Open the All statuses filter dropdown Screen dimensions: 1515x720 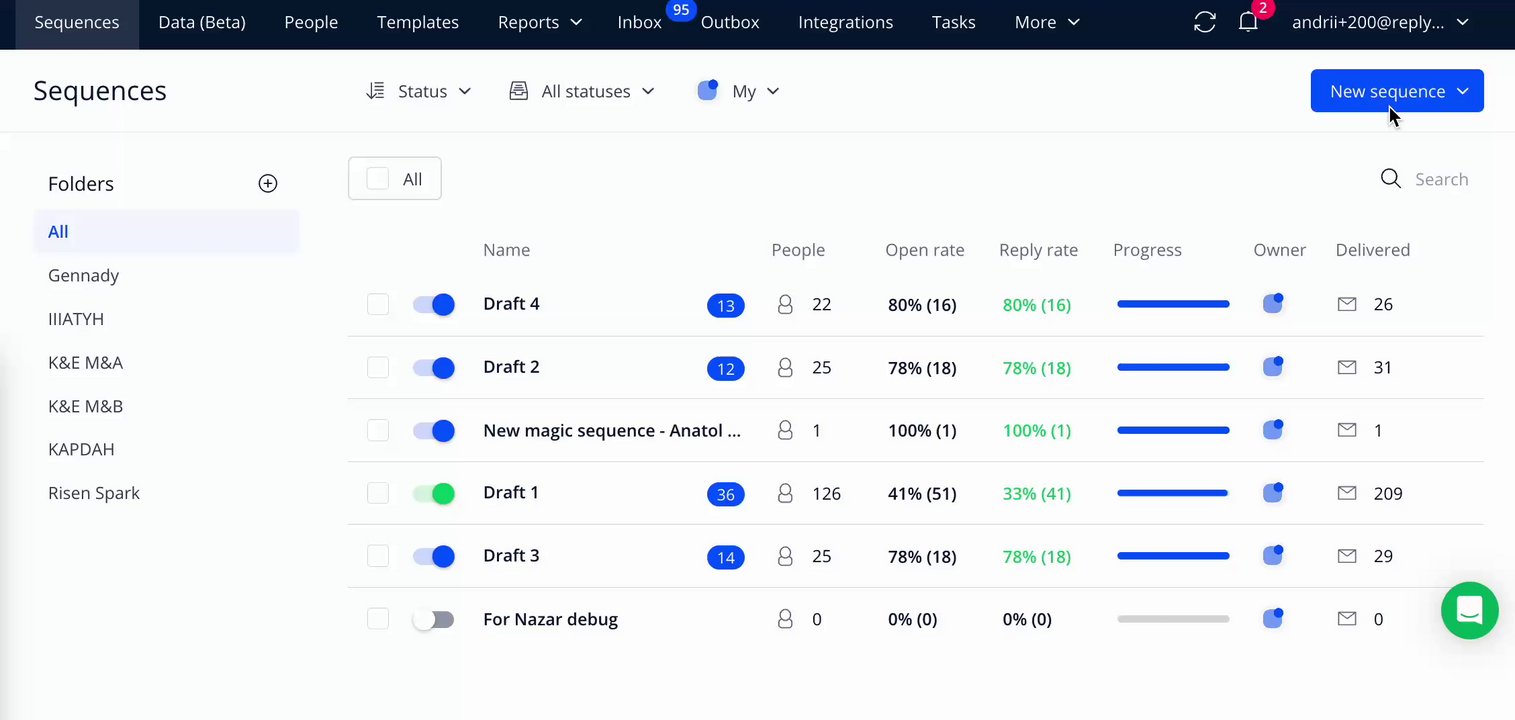pyautogui.click(x=582, y=91)
